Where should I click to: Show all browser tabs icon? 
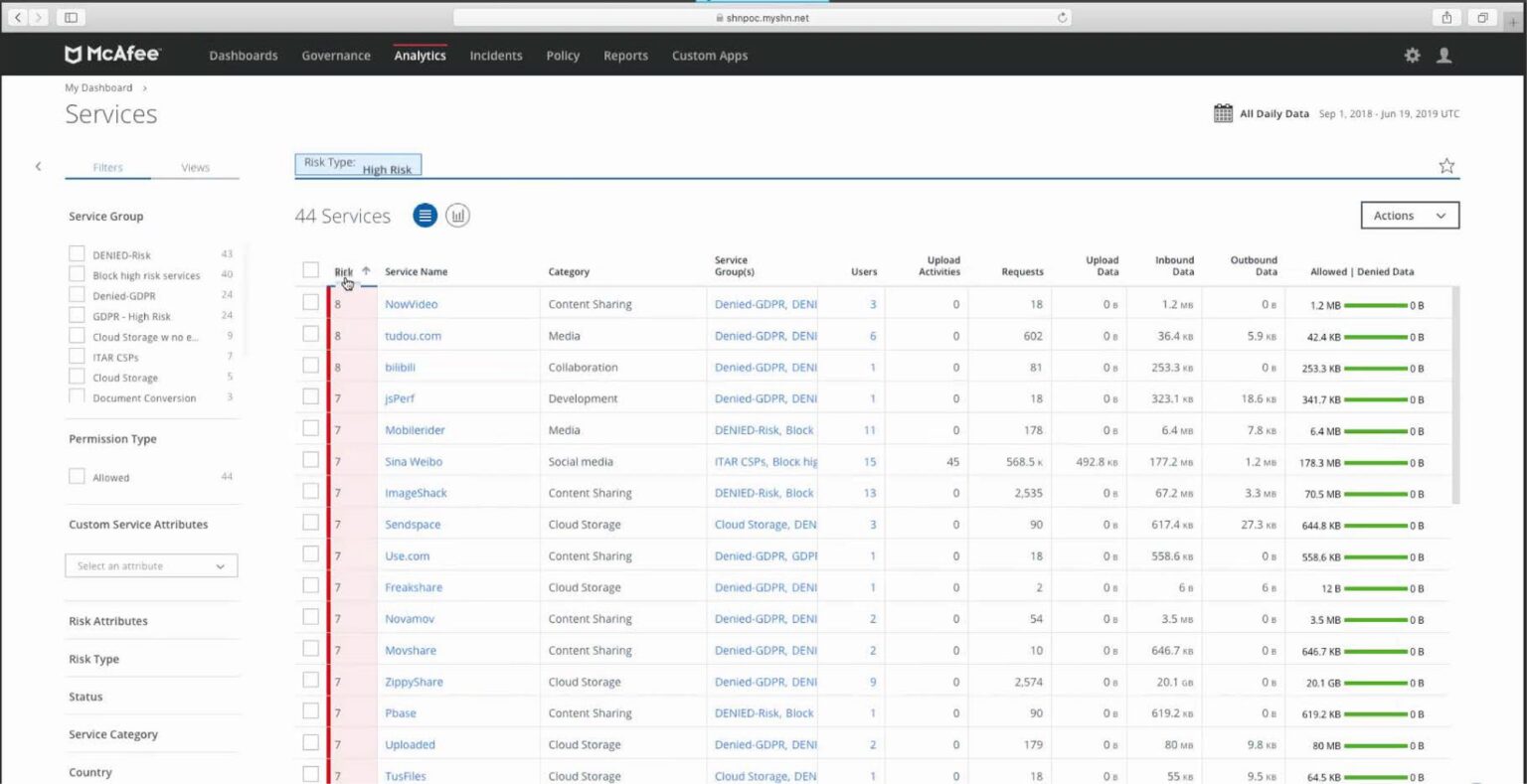pos(1481,17)
